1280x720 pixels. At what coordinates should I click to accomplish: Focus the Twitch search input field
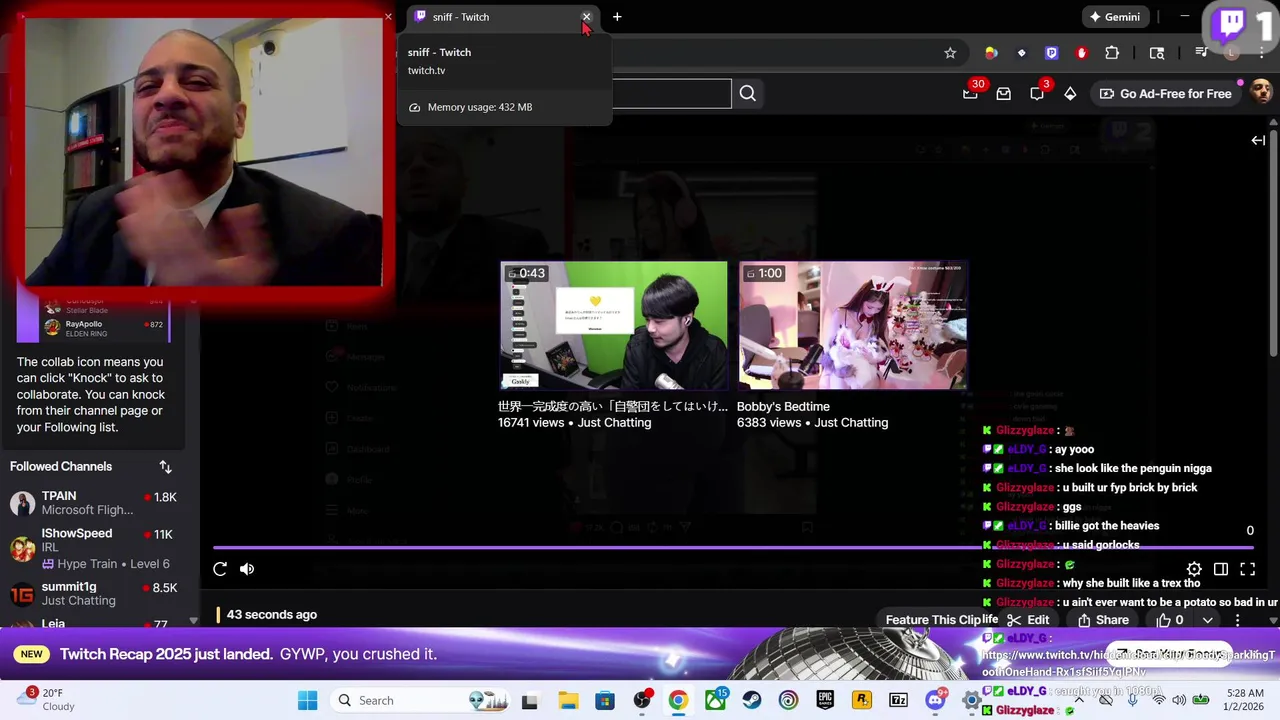pyautogui.click(x=672, y=94)
